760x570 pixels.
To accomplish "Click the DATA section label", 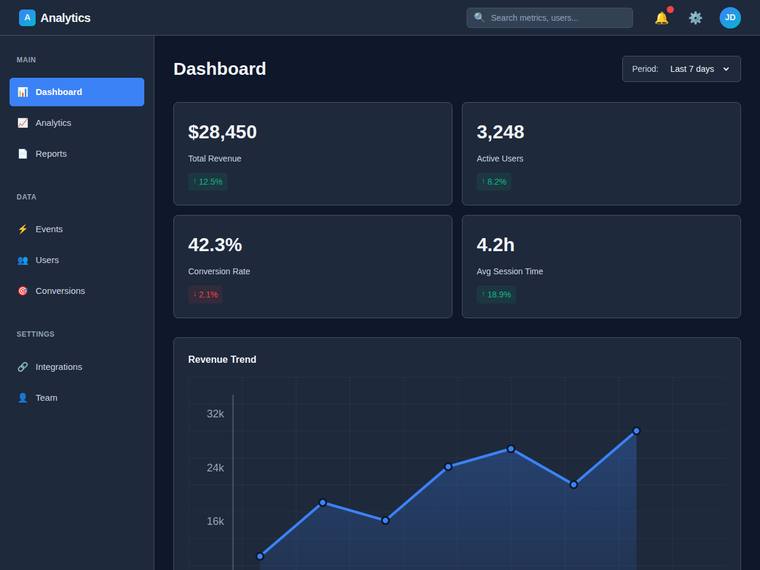I will [x=26, y=197].
